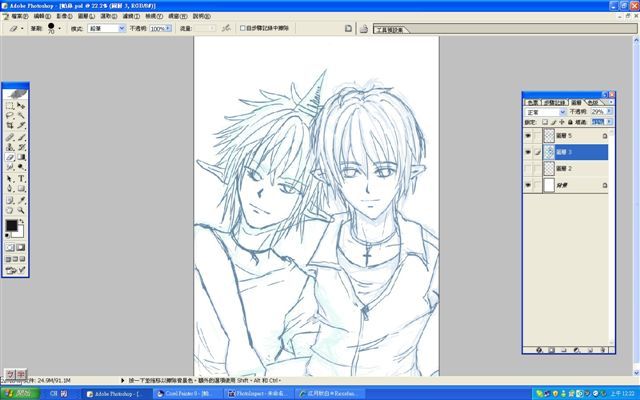Select the Healing Brush tool

pos(10,137)
